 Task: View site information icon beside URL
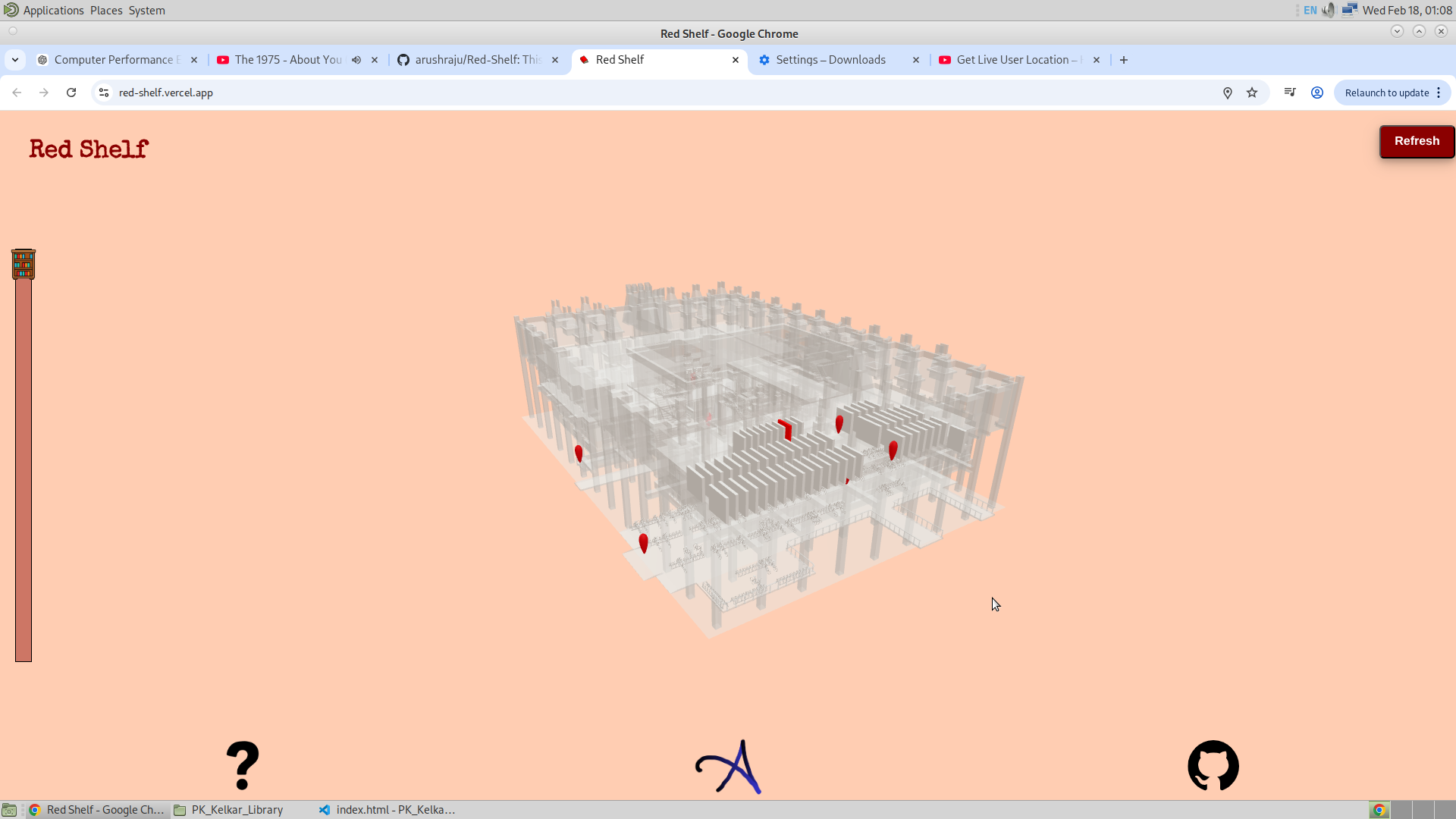click(x=104, y=93)
